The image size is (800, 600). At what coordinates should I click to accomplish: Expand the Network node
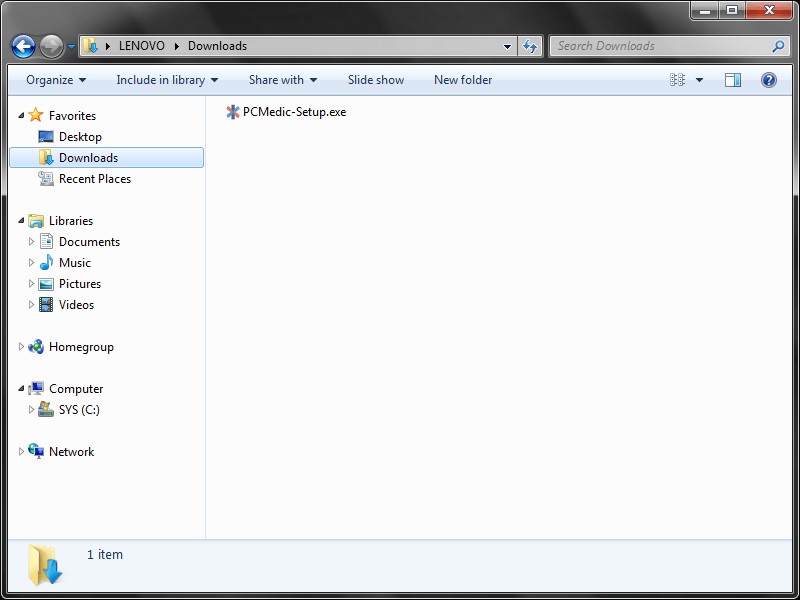pos(21,452)
